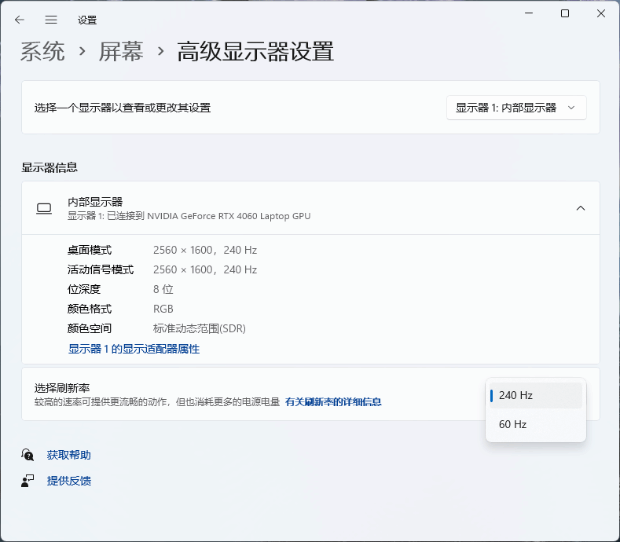Screen dimensions: 620x542
Task: Select 60 Hz refresh rate
Action: [536, 424]
